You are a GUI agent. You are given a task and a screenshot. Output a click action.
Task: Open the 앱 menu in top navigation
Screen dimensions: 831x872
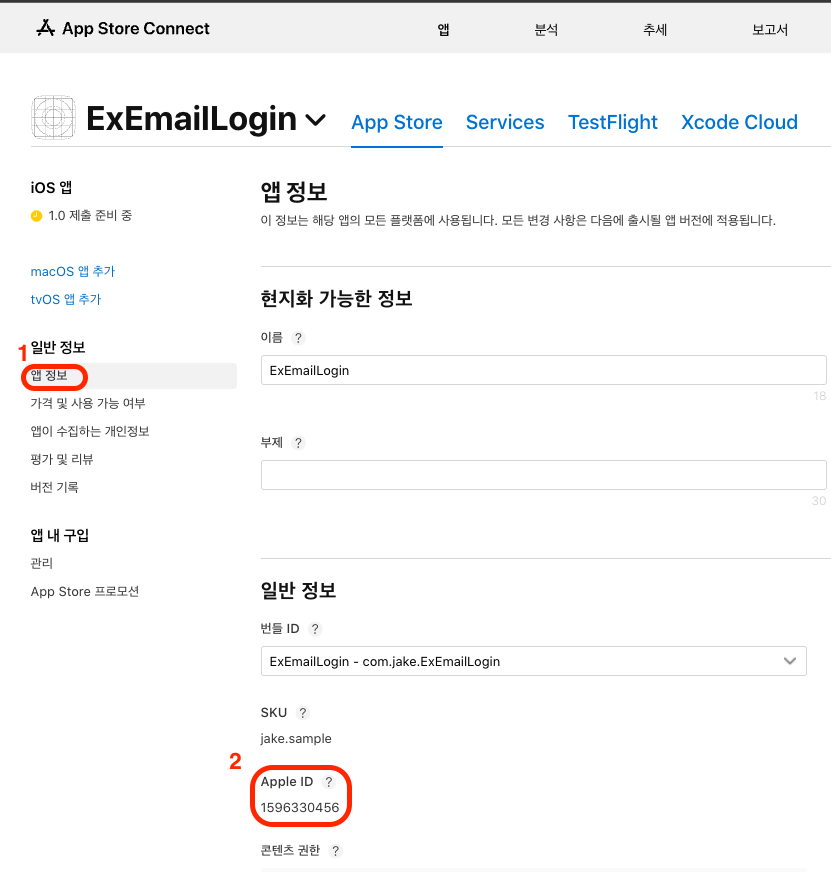[443, 29]
